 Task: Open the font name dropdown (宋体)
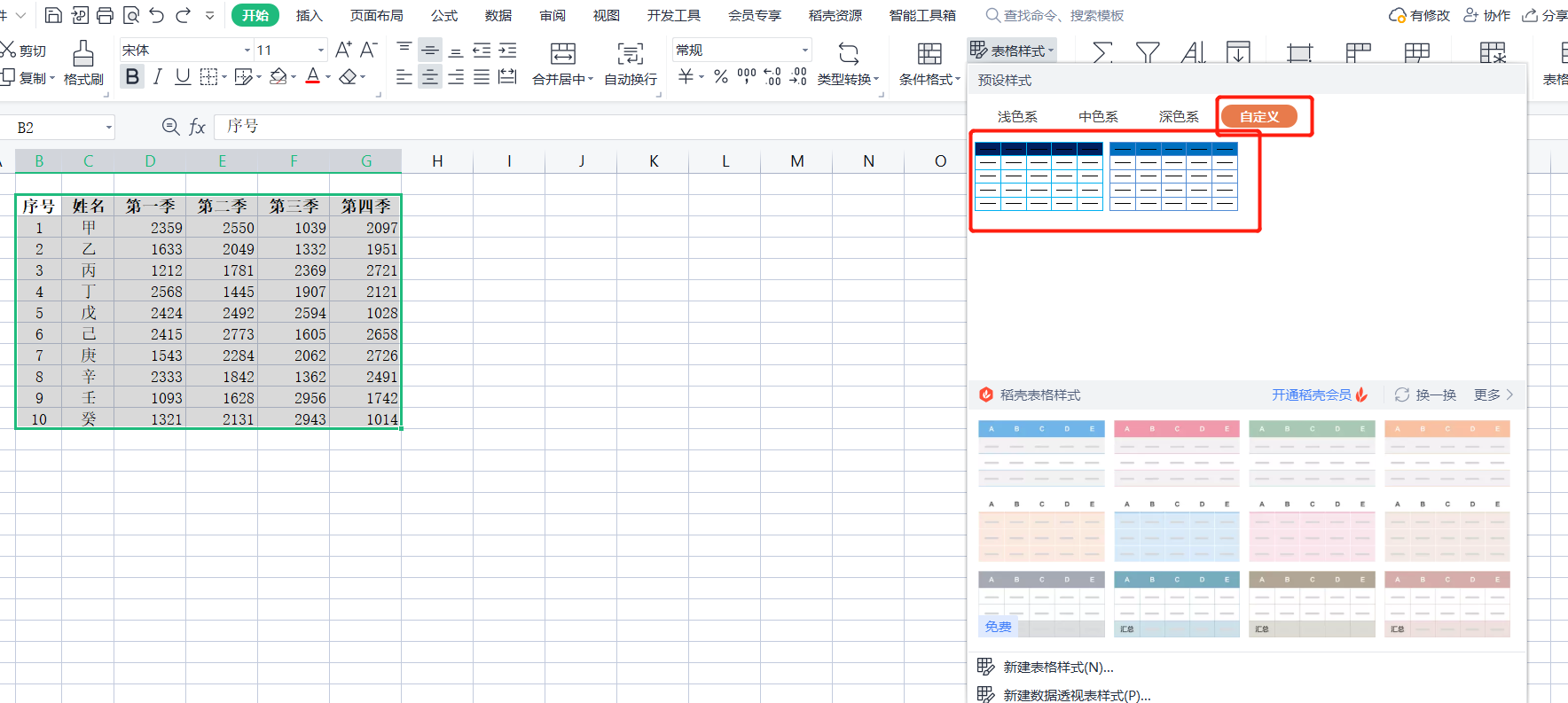247,51
